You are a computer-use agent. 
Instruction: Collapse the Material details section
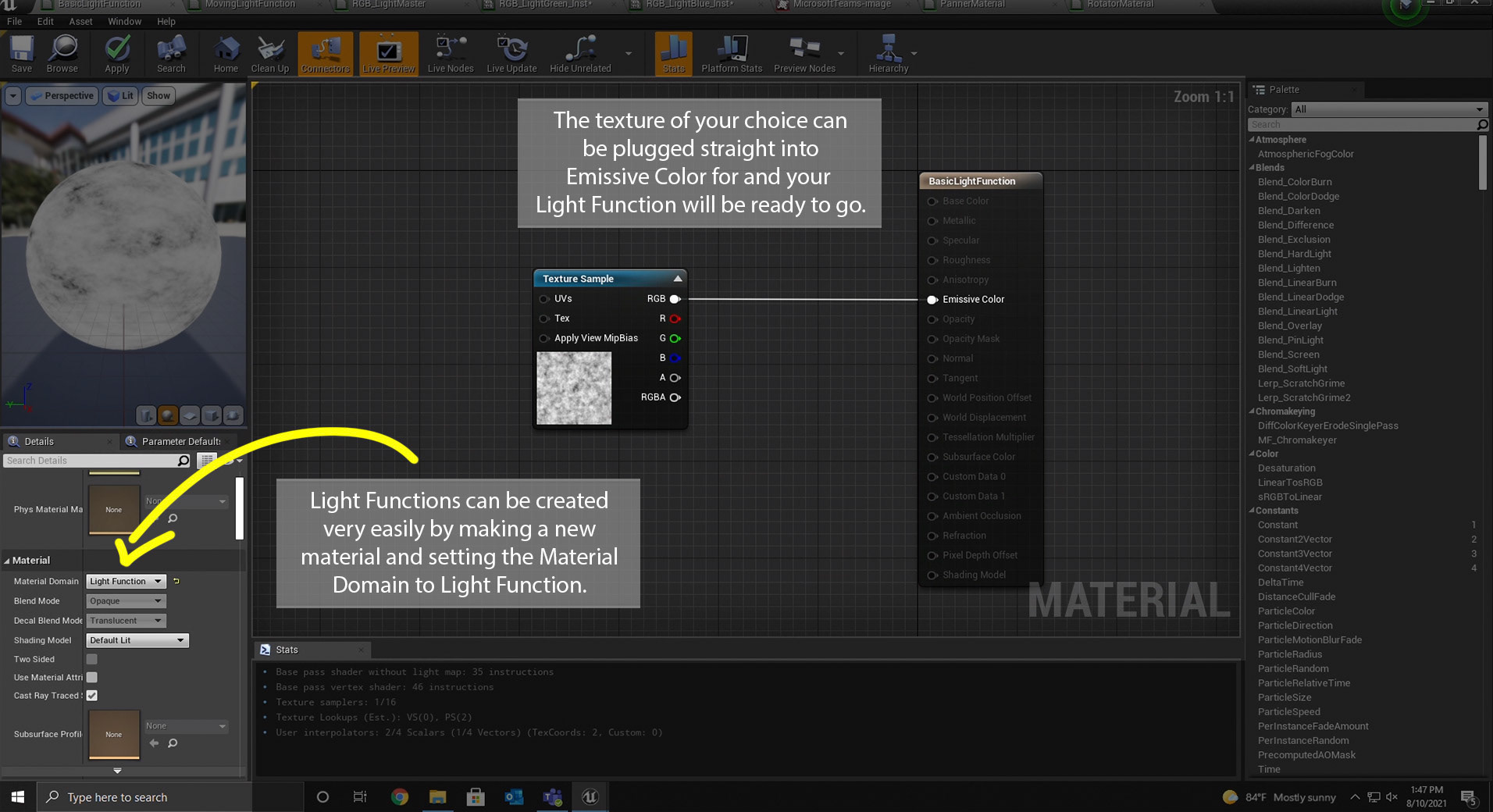tap(7, 561)
